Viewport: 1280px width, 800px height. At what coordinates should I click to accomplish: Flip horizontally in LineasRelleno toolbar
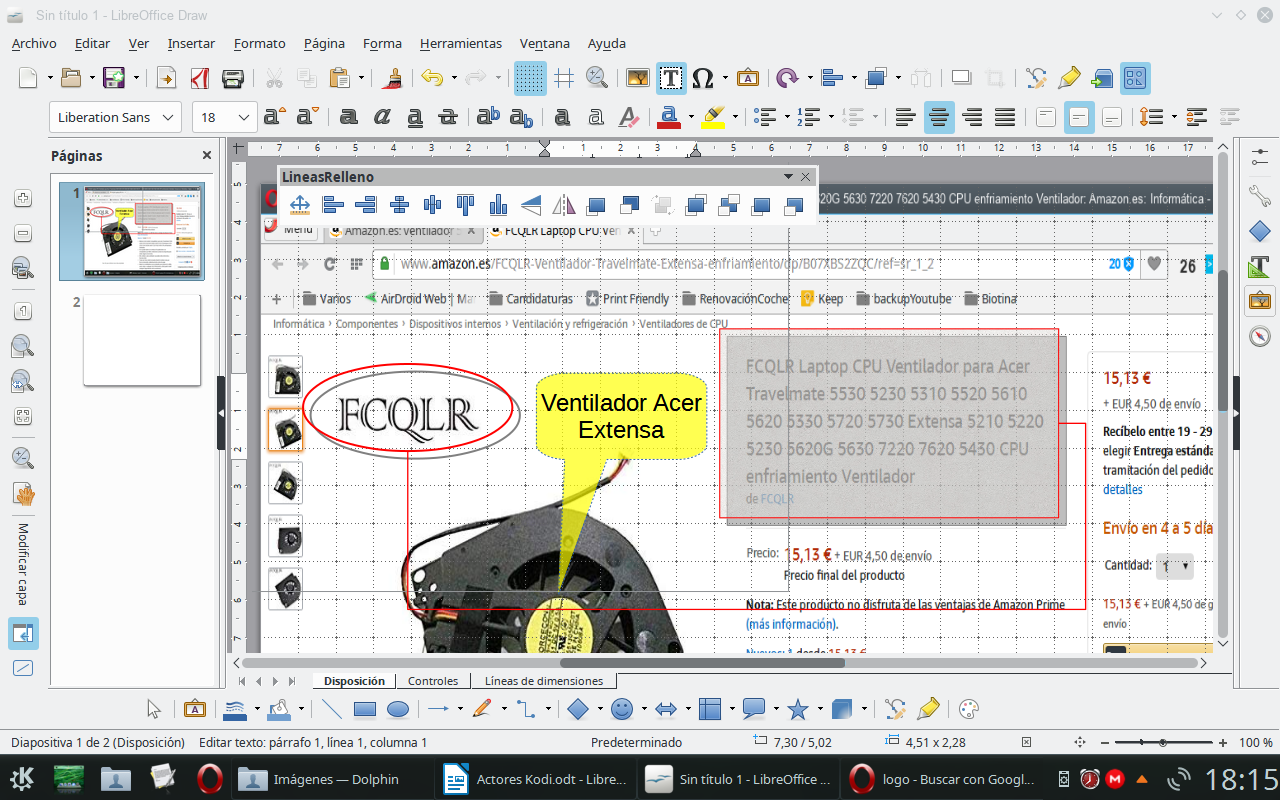[x=564, y=206]
